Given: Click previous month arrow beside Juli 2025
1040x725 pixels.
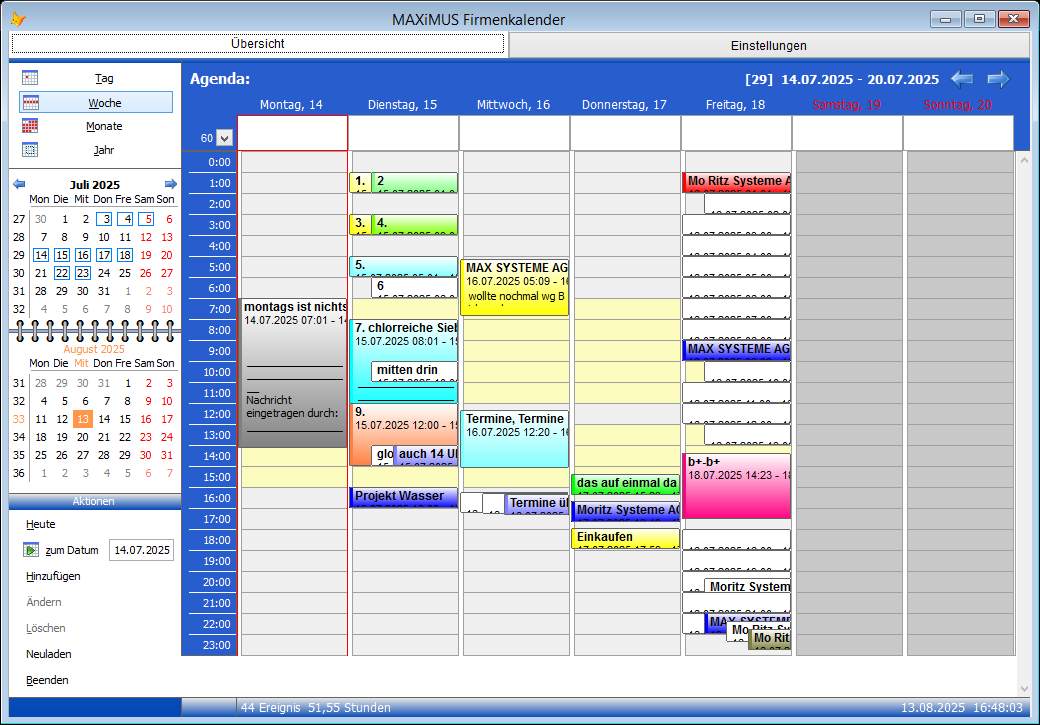Looking at the screenshot, I should coord(19,184).
